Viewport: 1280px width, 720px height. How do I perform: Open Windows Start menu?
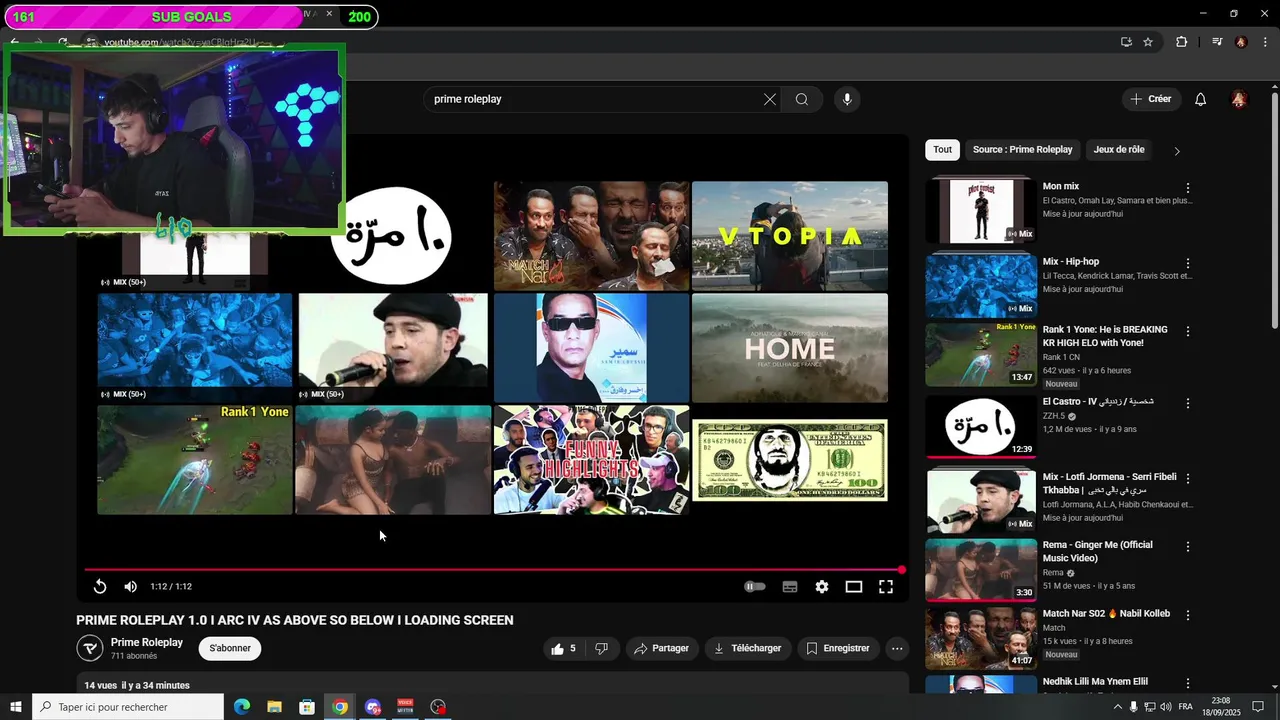(x=16, y=707)
